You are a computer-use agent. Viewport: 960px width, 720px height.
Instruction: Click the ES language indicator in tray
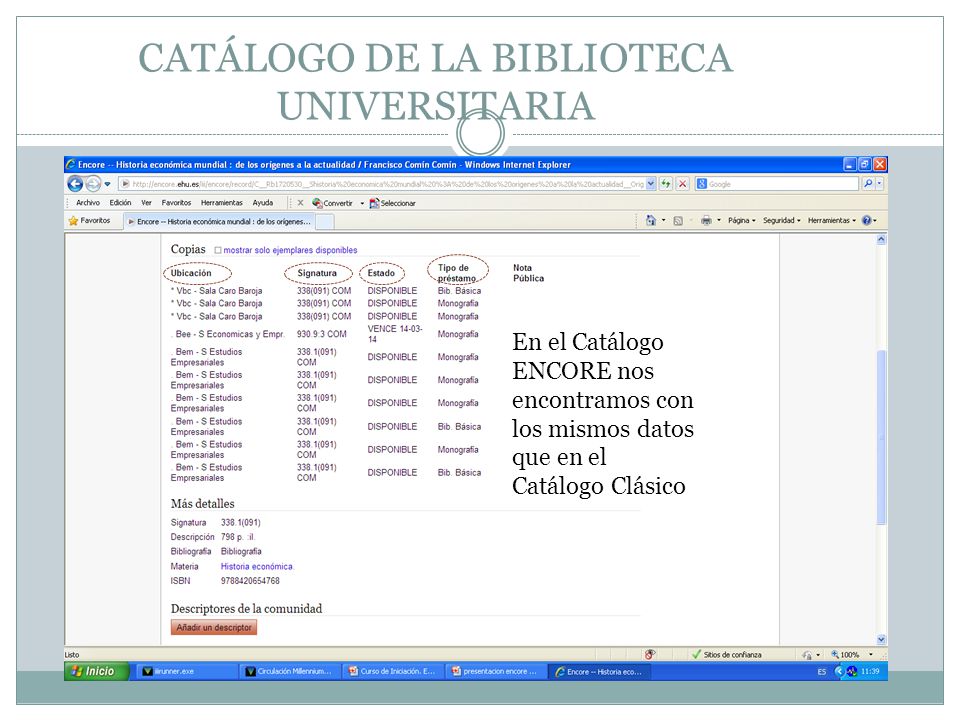822,672
